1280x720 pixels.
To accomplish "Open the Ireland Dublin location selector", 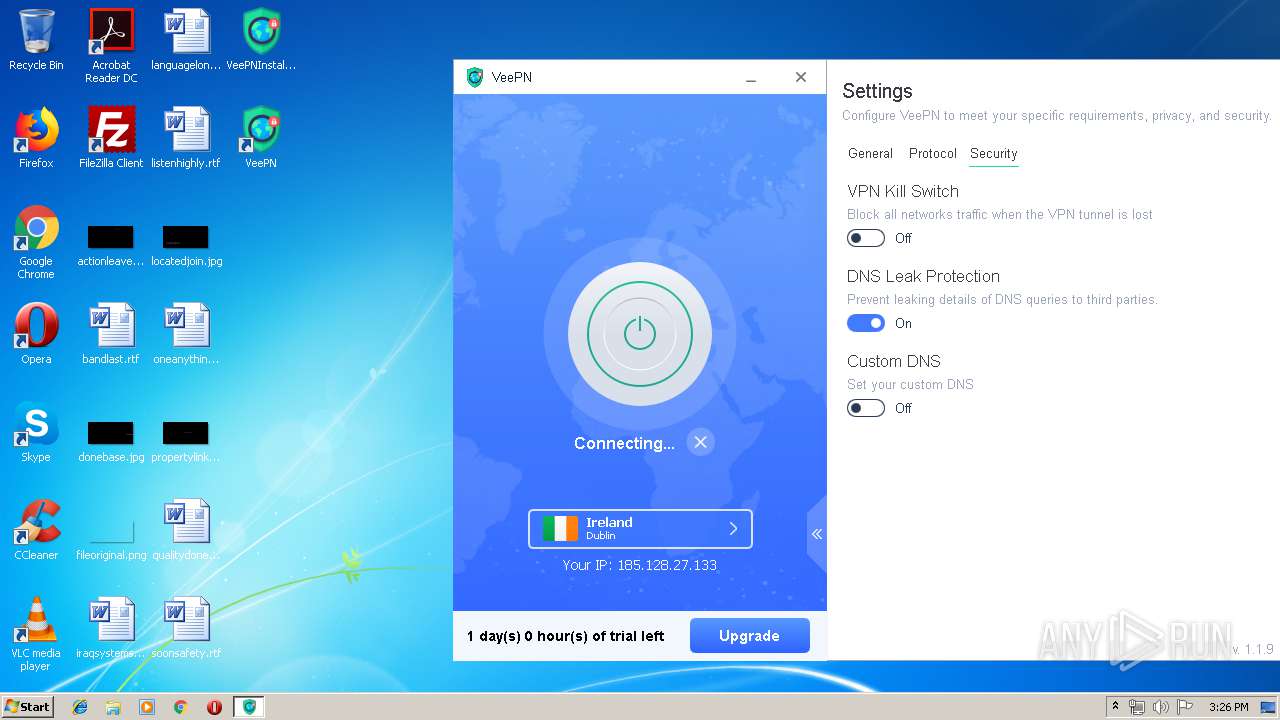I will point(640,529).
